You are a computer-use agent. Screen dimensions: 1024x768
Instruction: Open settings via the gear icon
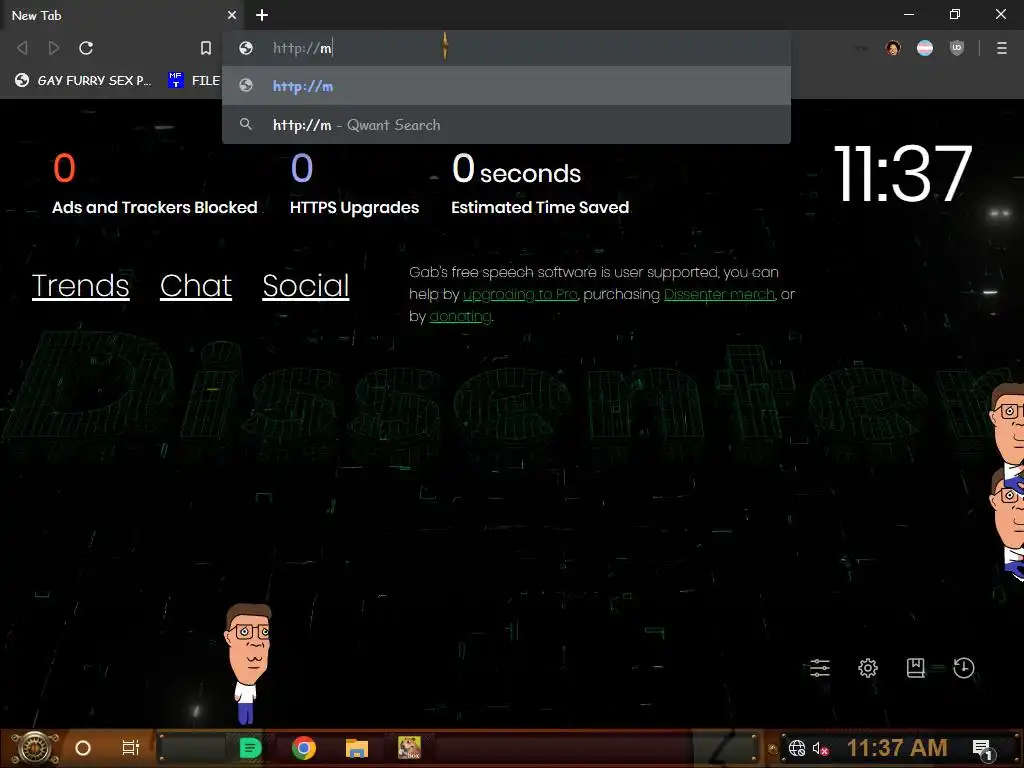(x=868, y=668)
